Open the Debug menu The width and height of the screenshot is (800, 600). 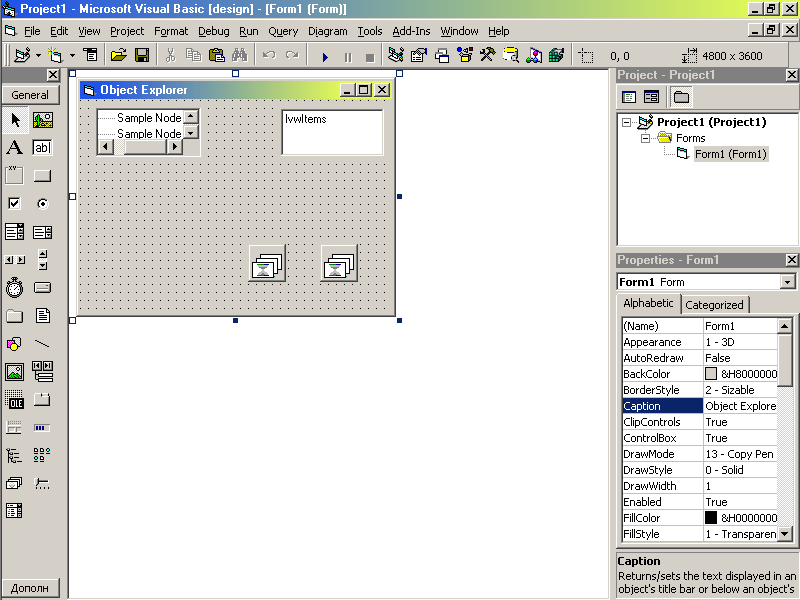point(213,31)
